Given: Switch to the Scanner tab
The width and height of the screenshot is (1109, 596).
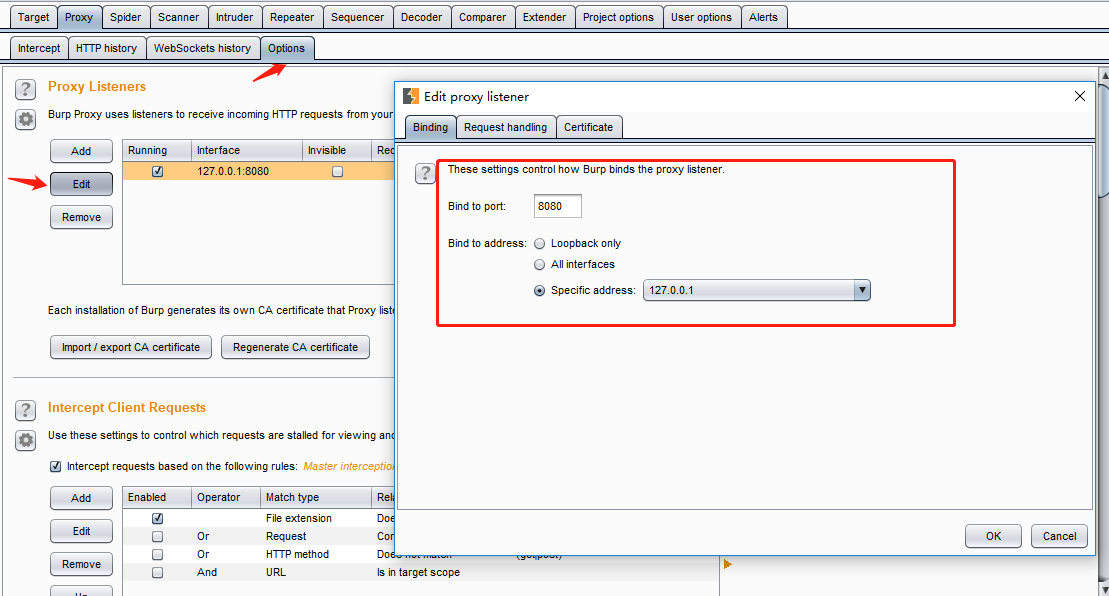Looking at the screenshot, I should click(178, 17).
